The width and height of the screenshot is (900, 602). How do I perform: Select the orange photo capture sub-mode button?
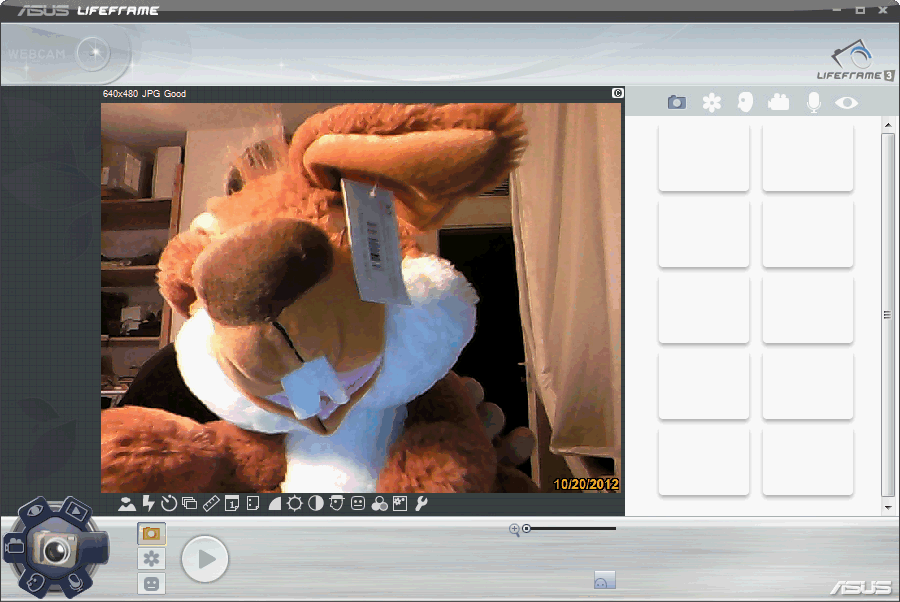[152, 534]
